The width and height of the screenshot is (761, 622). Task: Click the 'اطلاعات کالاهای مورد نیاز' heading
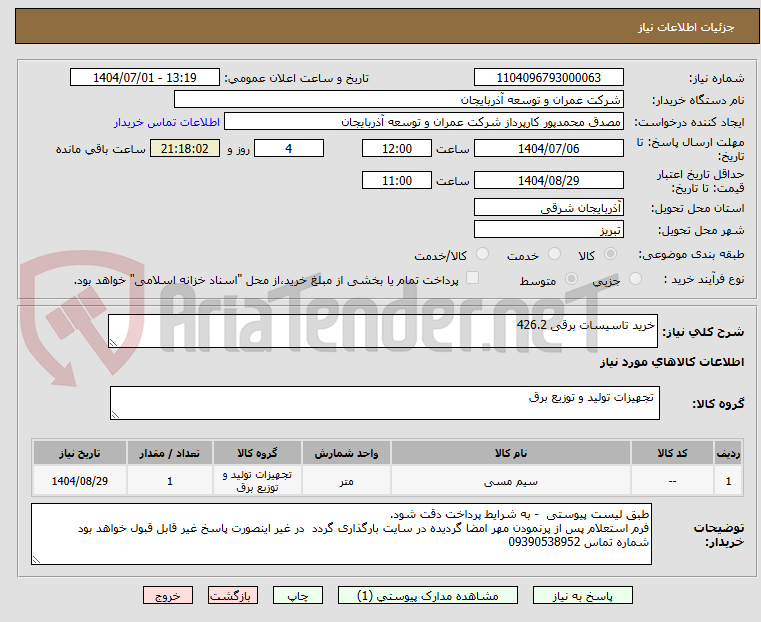(x=672, y=362)
